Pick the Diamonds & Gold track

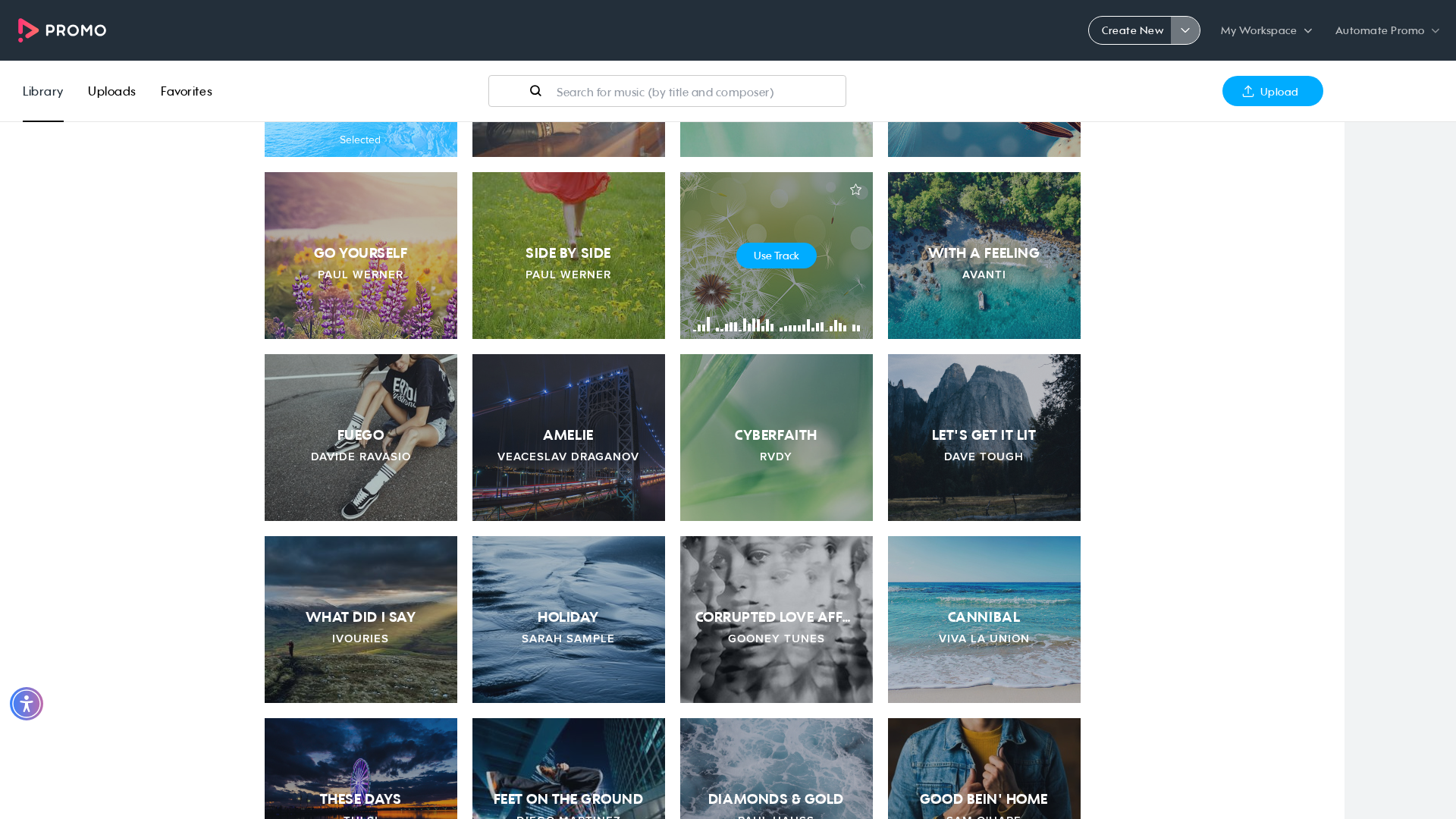coord(777,768)
